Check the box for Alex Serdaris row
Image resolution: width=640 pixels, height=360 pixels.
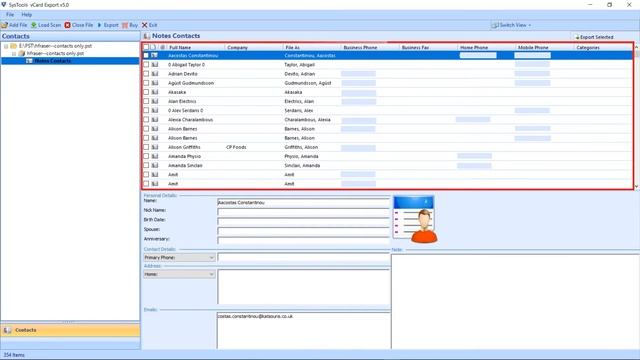[146, 110]
